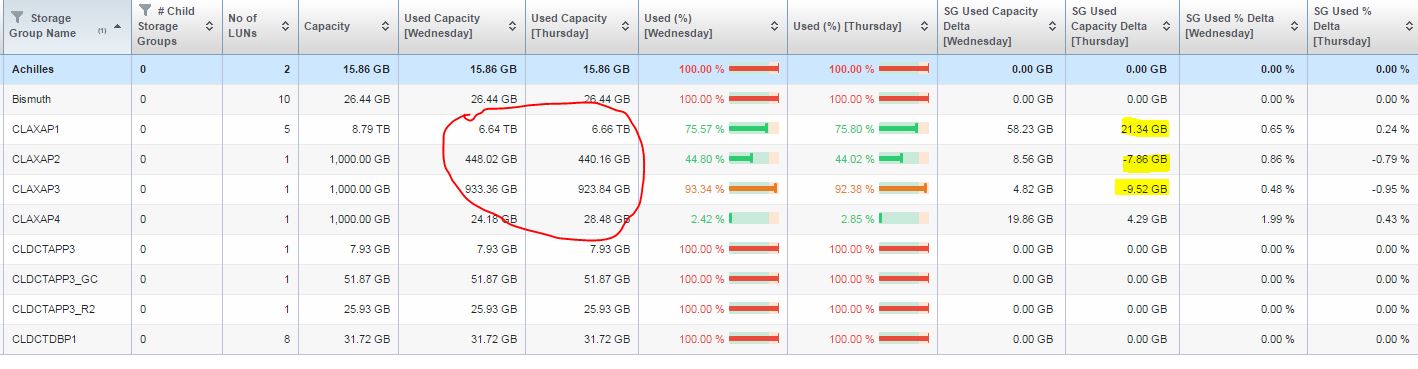Click the 4.29 GB delta cell

[x=1146, y=220]
